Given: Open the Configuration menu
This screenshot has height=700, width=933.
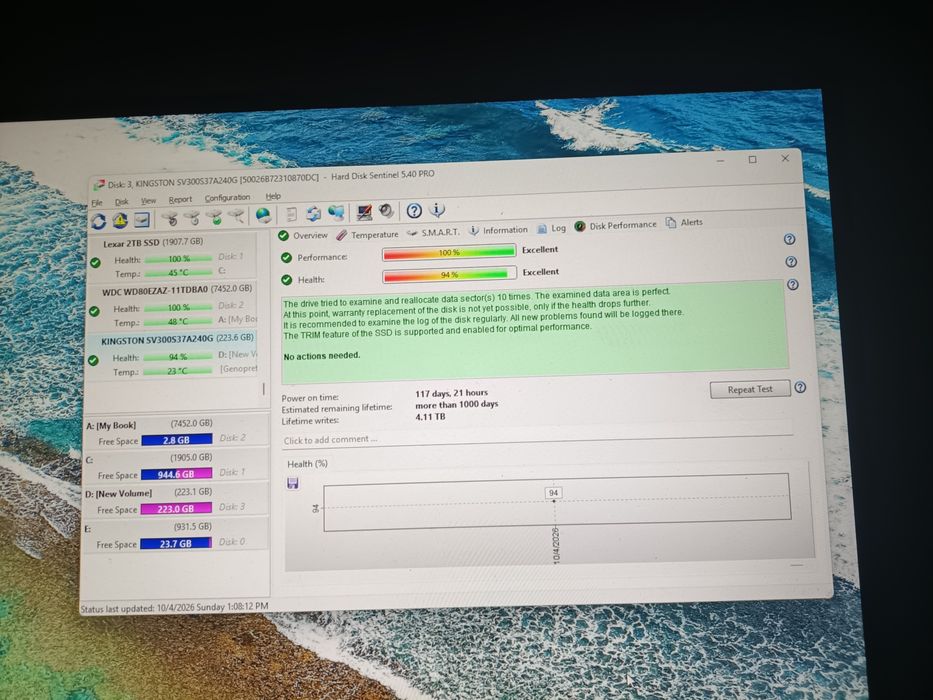Looking at the screenshot, I should pos(227,198).
